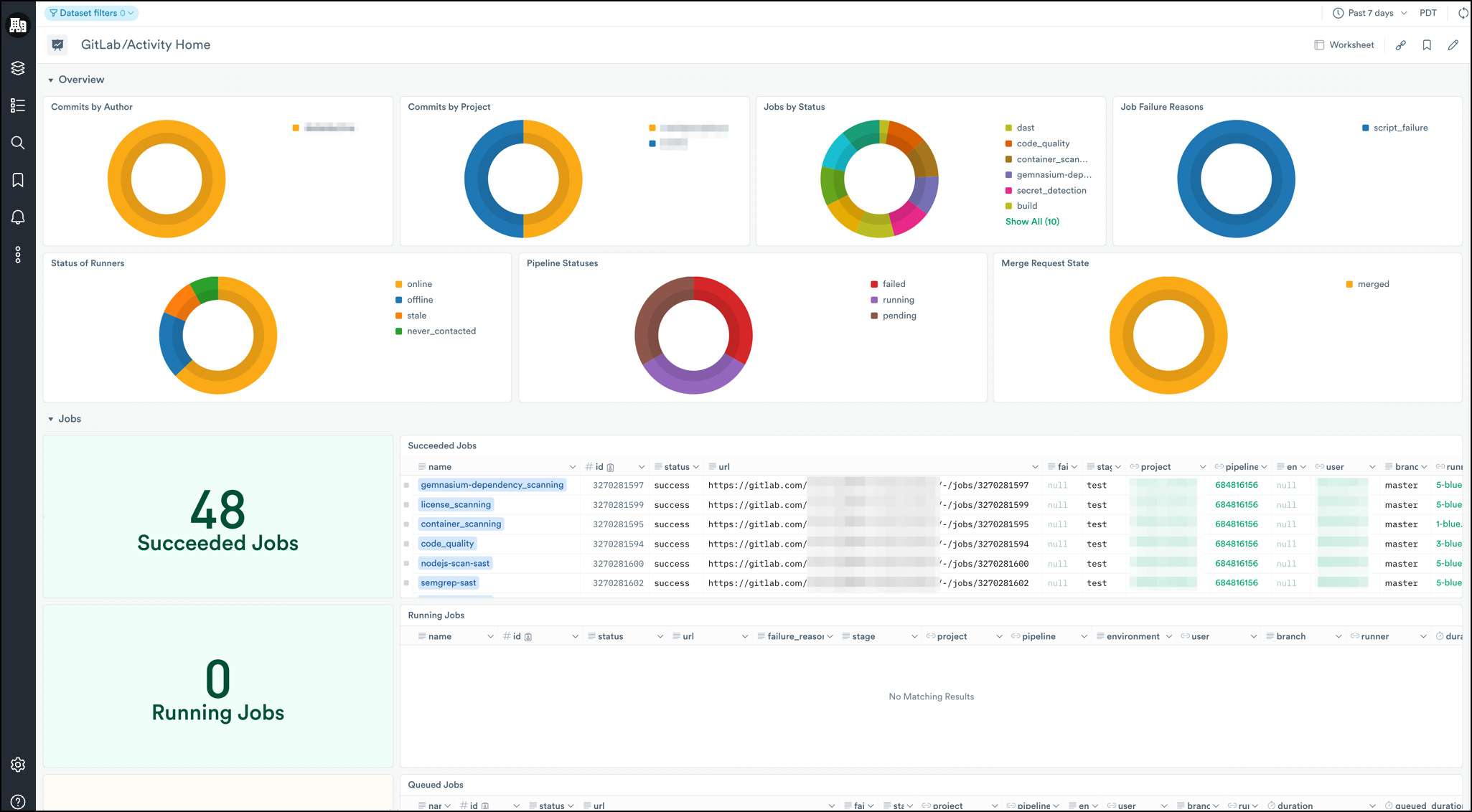Viewport: 1472px width, 812px height.
Task: Collapse the Jobs section
Action: point(50,419)
